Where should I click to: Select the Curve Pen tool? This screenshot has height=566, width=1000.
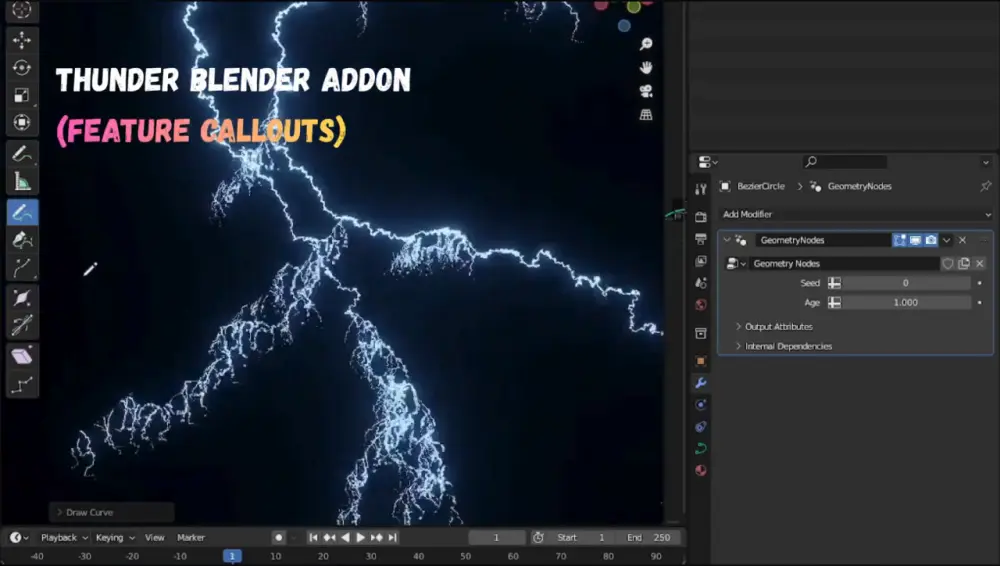click(x=22, y=240)
